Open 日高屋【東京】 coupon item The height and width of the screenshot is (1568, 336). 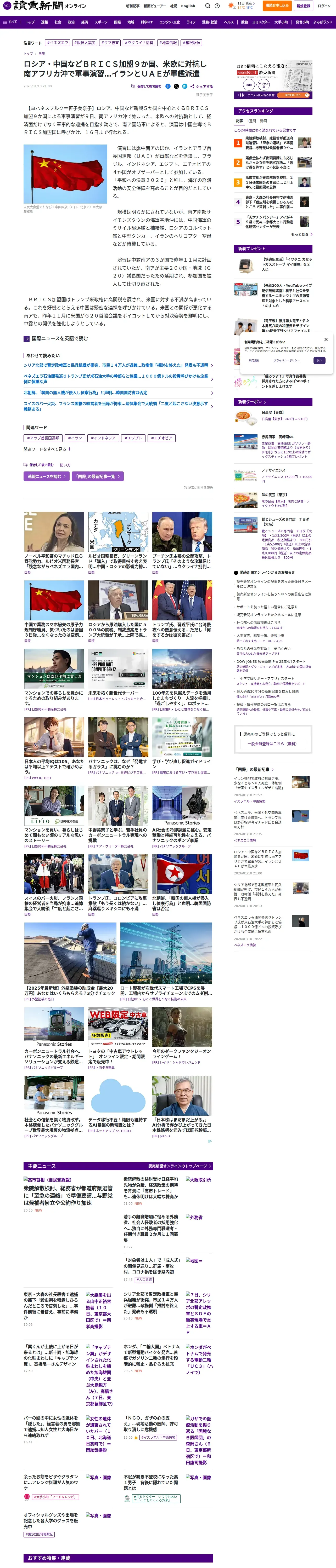(273, 418)
